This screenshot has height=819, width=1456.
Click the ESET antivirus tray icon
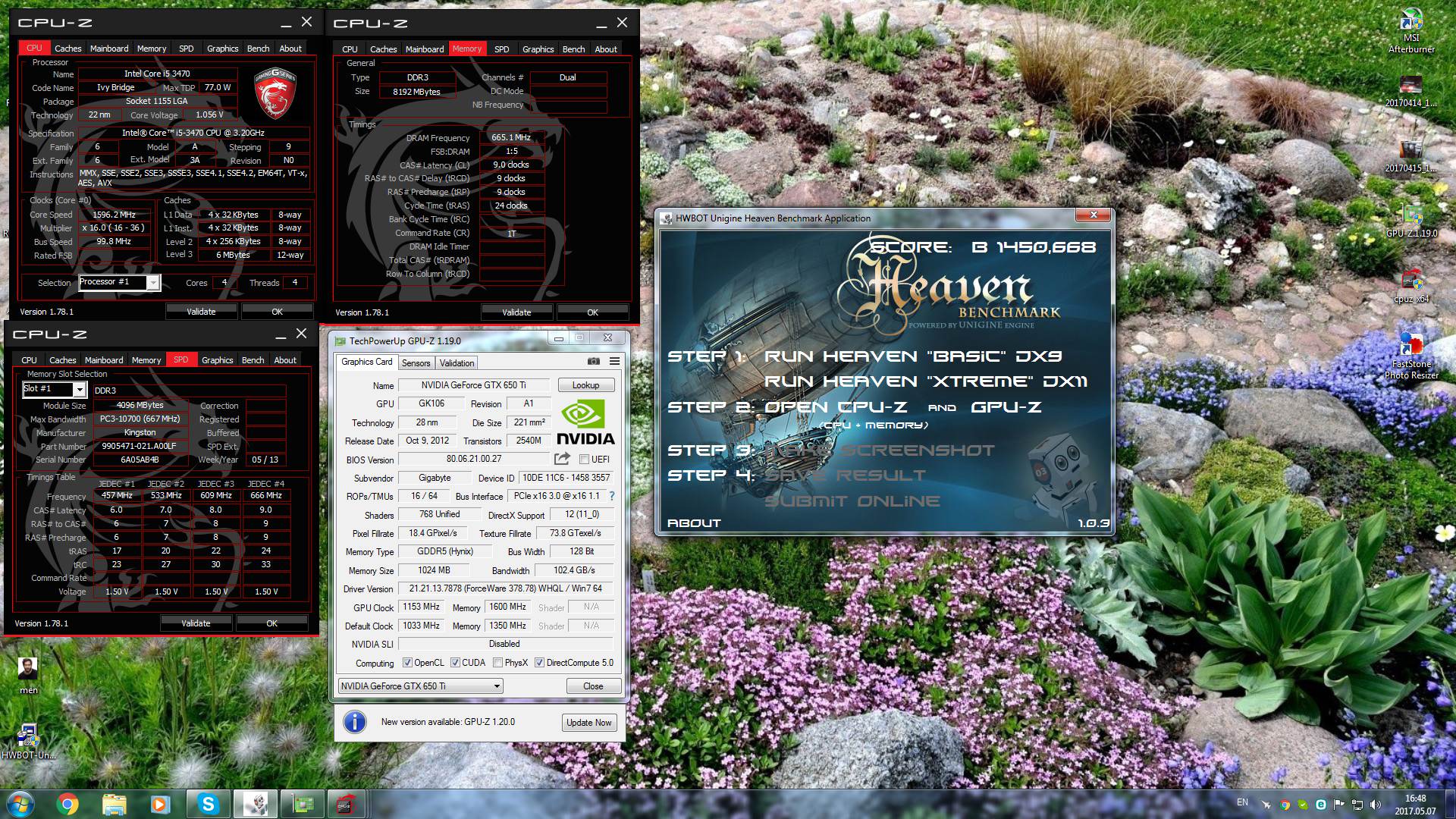(1321, 805)
